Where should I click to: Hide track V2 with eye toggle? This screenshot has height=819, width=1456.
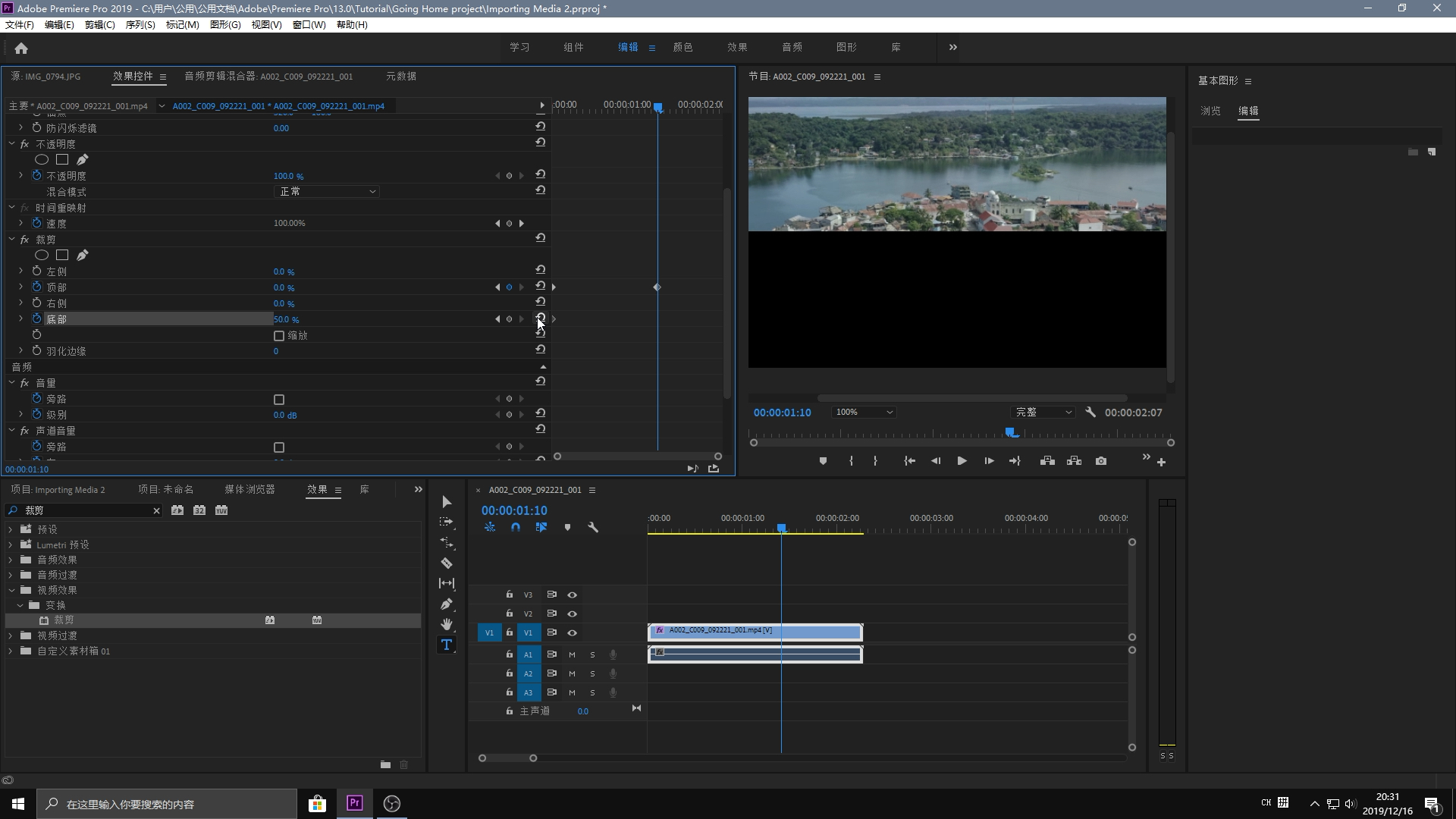pos(573,613)
